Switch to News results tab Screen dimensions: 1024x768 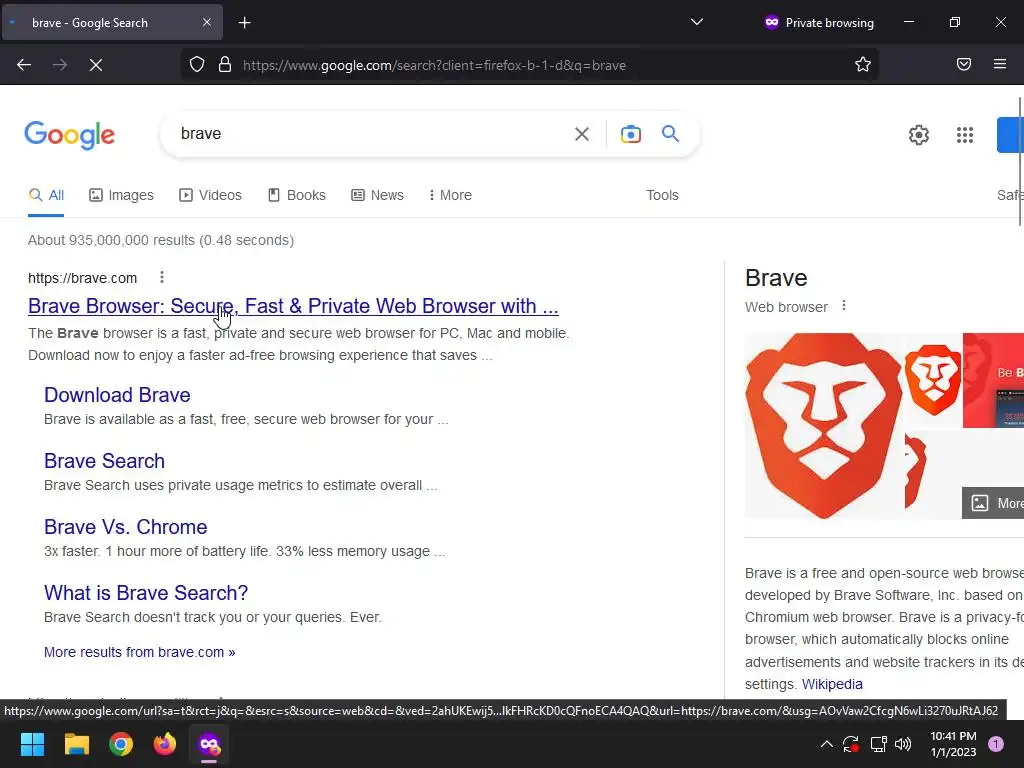click(x=377, y=195)
